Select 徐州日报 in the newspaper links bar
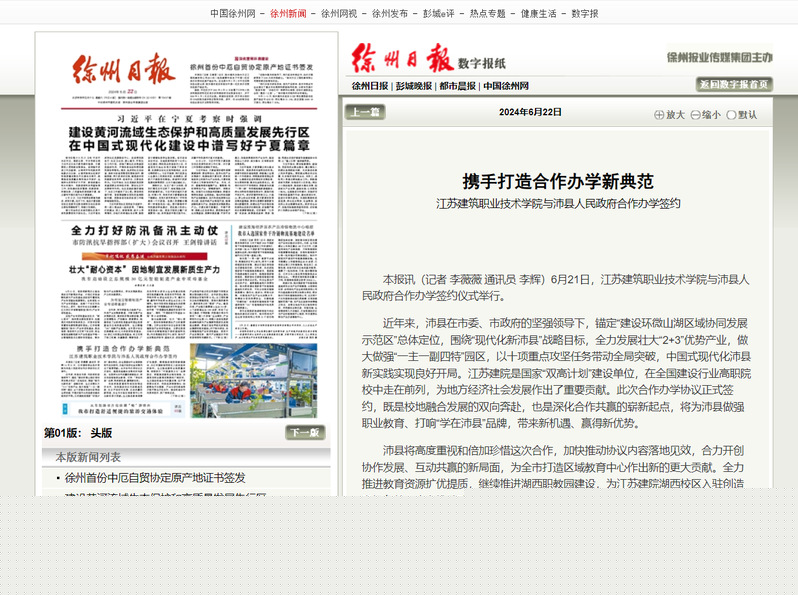 click(370, 86)
